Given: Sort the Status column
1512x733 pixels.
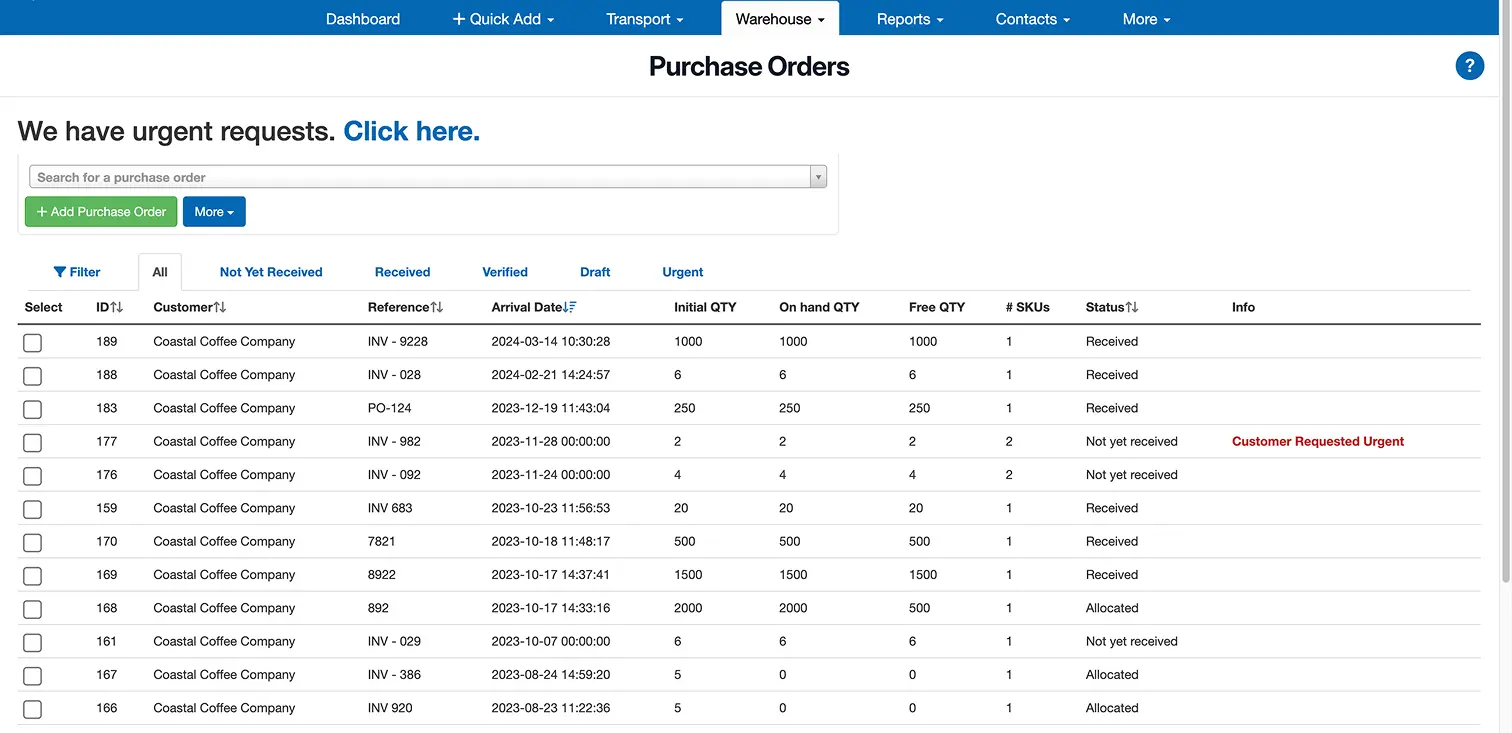Looking at the screenshot, I should pos(1132,307).
